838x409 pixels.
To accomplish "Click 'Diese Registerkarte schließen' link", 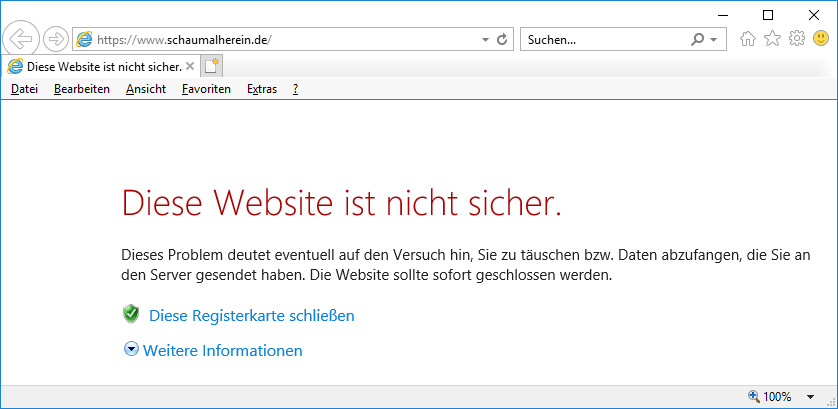I will (251, 315).
